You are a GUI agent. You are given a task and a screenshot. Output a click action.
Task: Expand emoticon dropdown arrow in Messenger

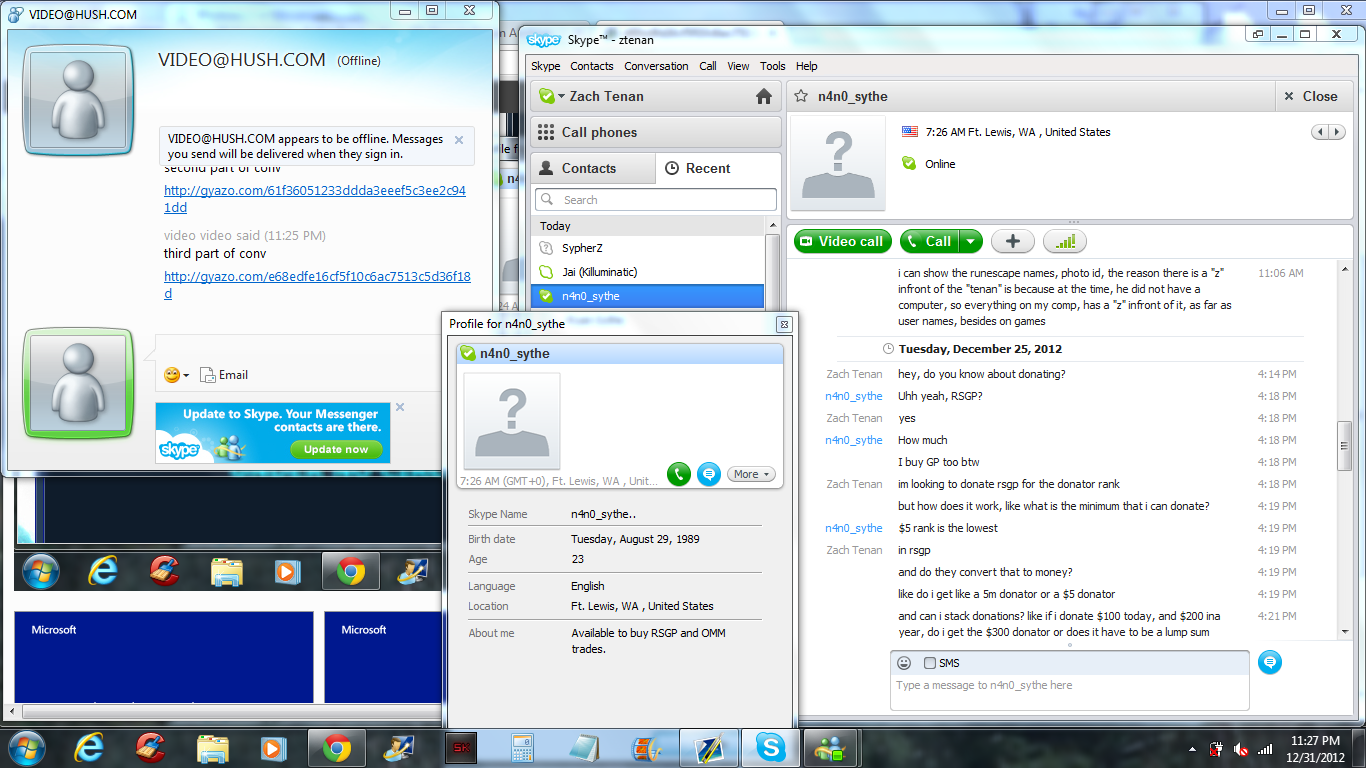point(186,376)
